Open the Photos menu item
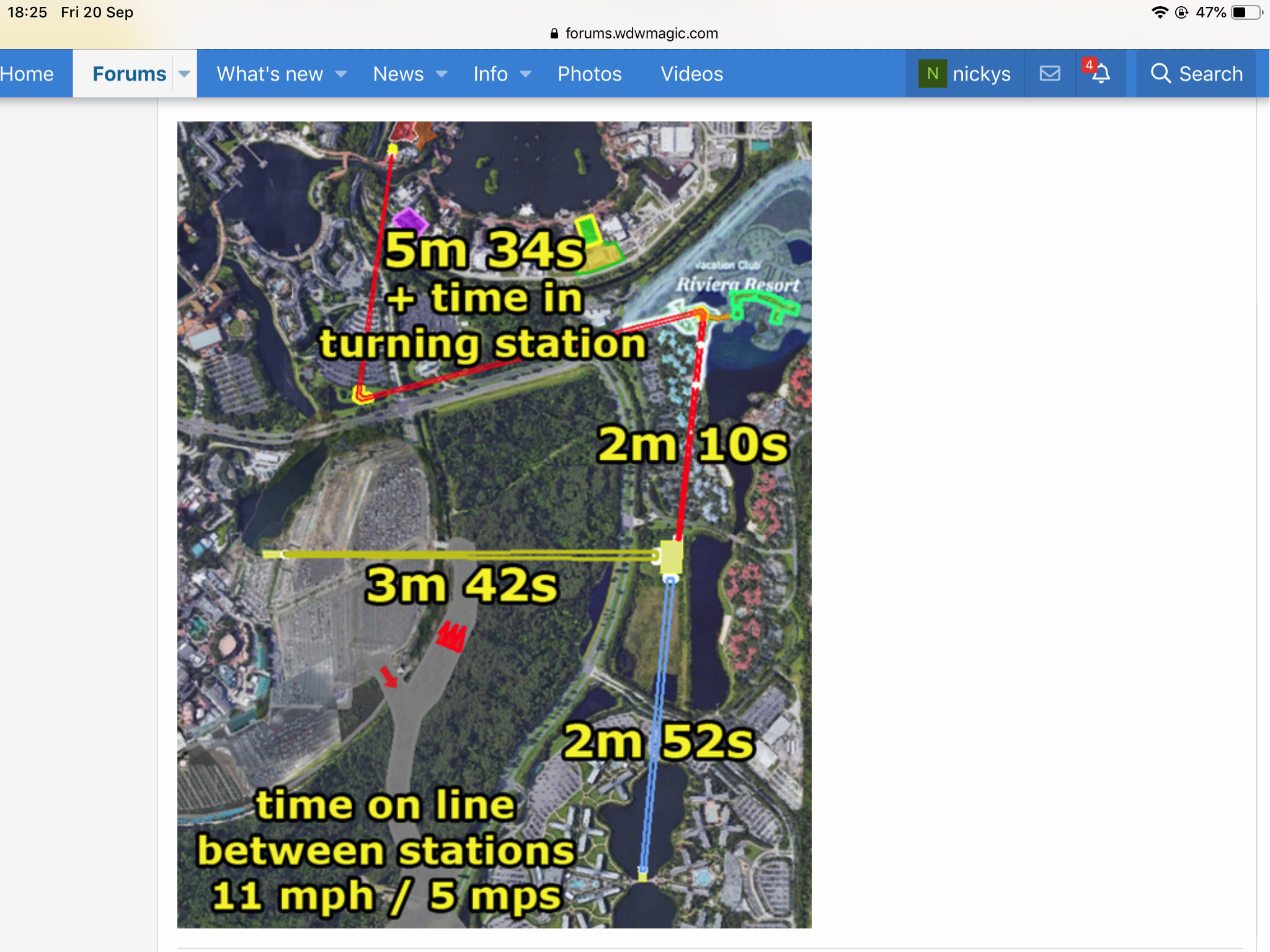The width and height of the screenshot is (1270, 952). click(589, 74)
